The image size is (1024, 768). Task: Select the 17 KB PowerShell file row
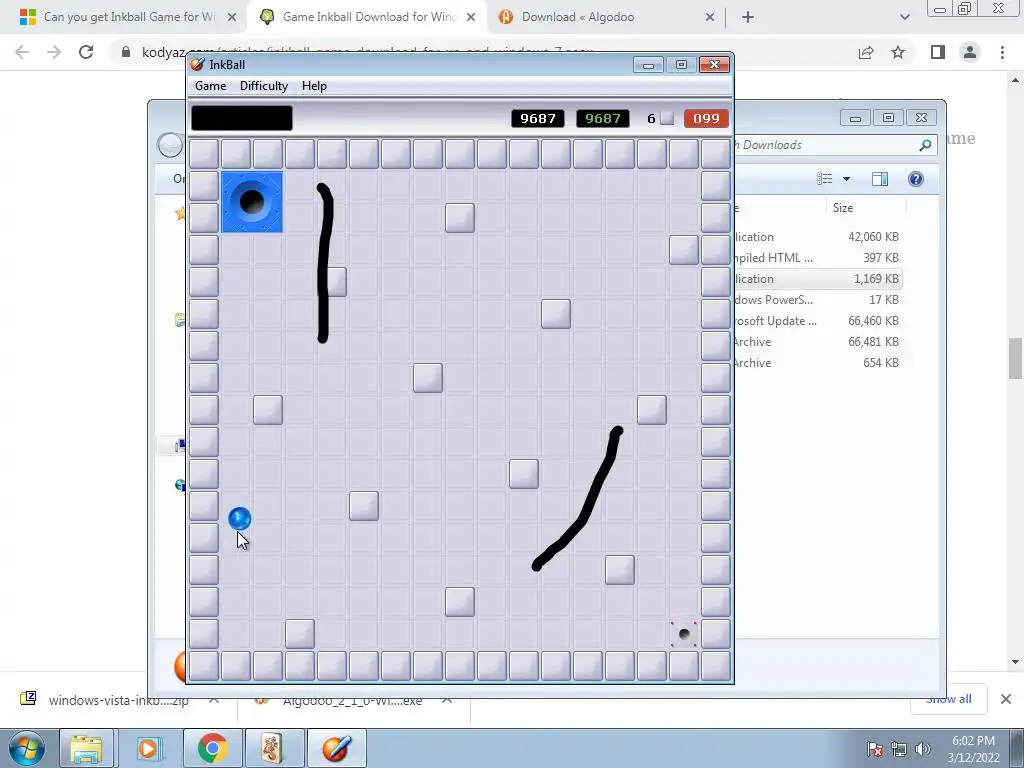pyautogui.click(x=819, y=300)
